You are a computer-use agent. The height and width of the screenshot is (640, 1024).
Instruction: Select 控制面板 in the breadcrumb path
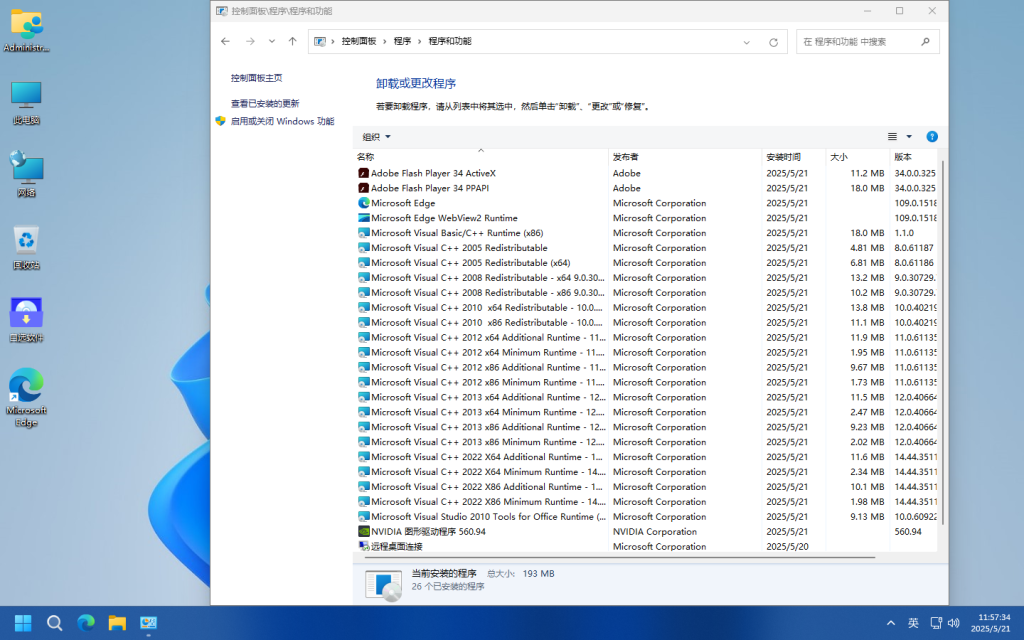pos(359,41)
